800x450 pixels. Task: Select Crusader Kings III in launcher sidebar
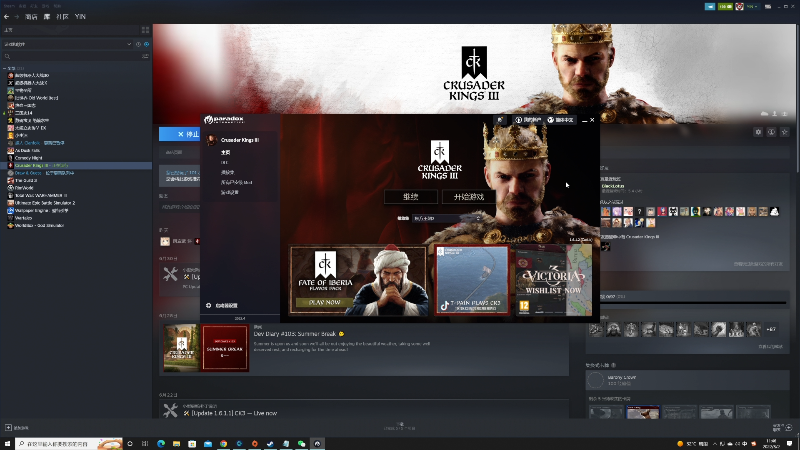point(240,140)
